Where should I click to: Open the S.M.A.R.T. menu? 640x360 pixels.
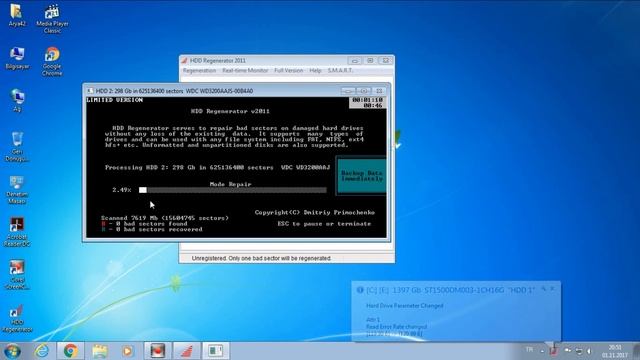(340, 71)
